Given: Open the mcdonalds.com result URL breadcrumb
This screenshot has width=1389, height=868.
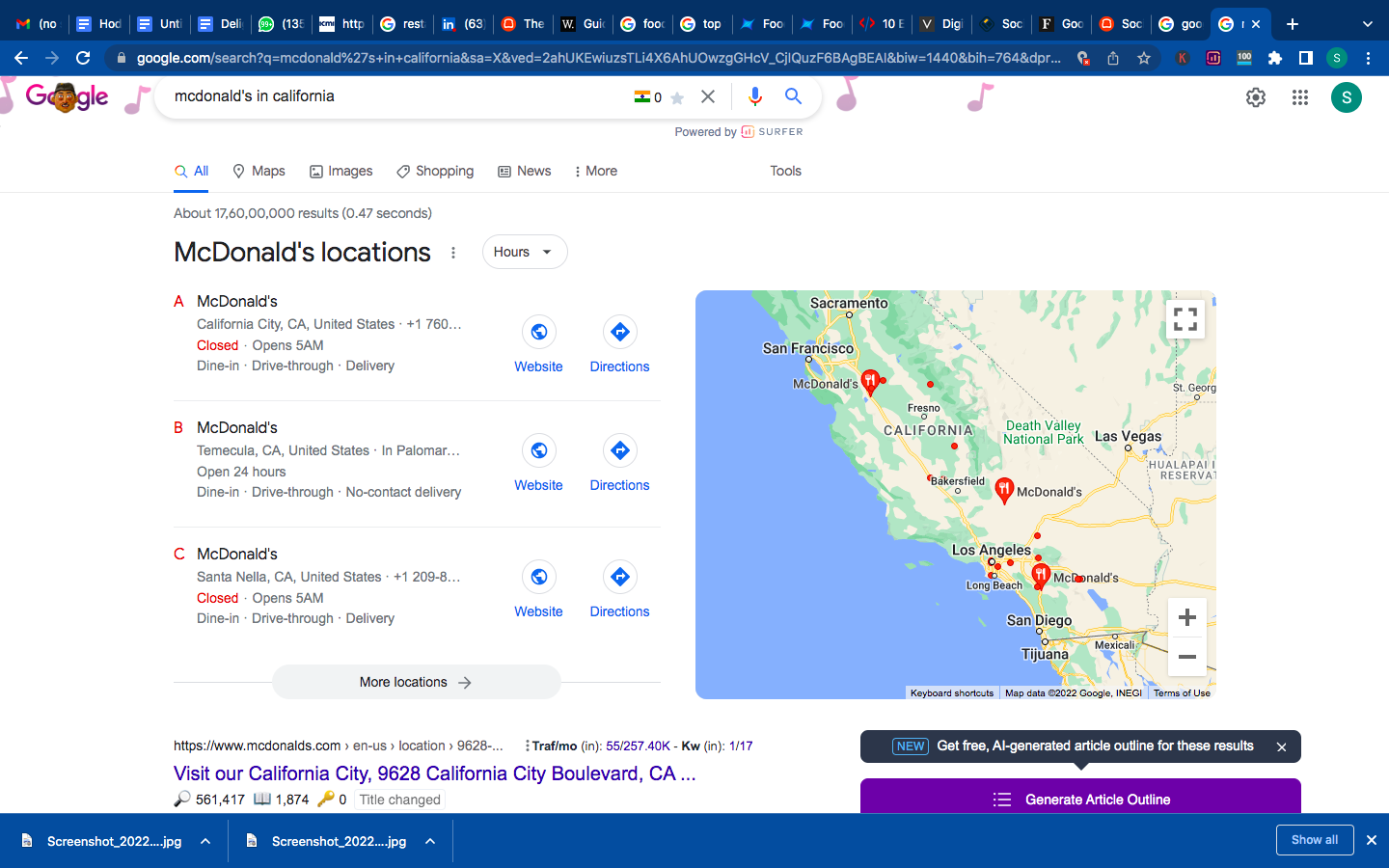Looking at the screenshot, I should [x=339, y=746].
